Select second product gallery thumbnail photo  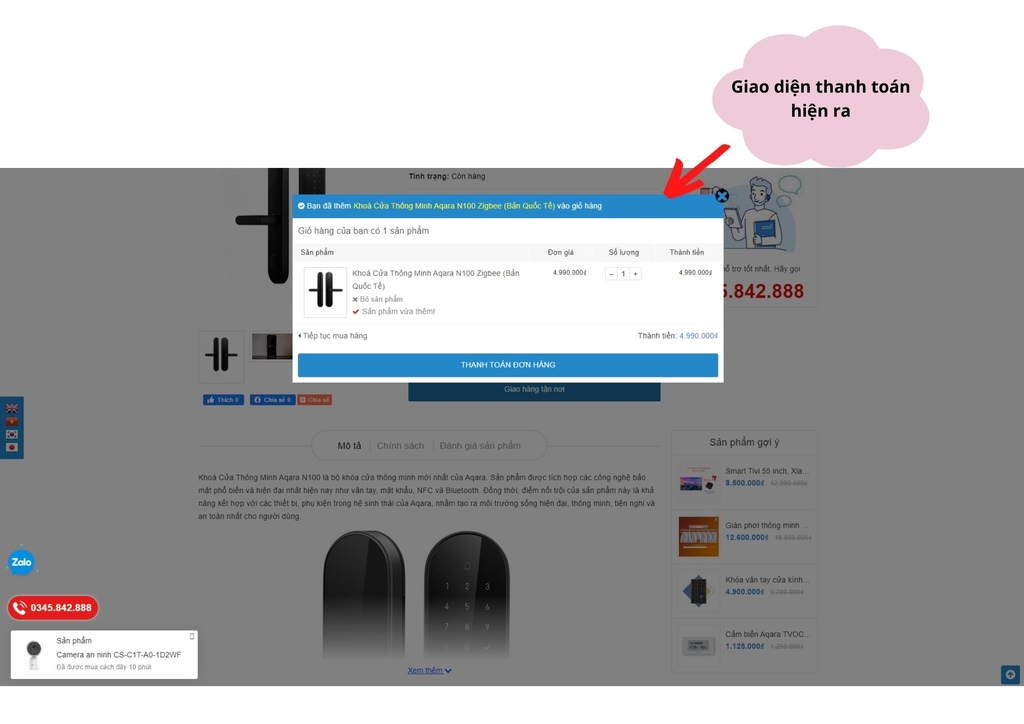272,347
